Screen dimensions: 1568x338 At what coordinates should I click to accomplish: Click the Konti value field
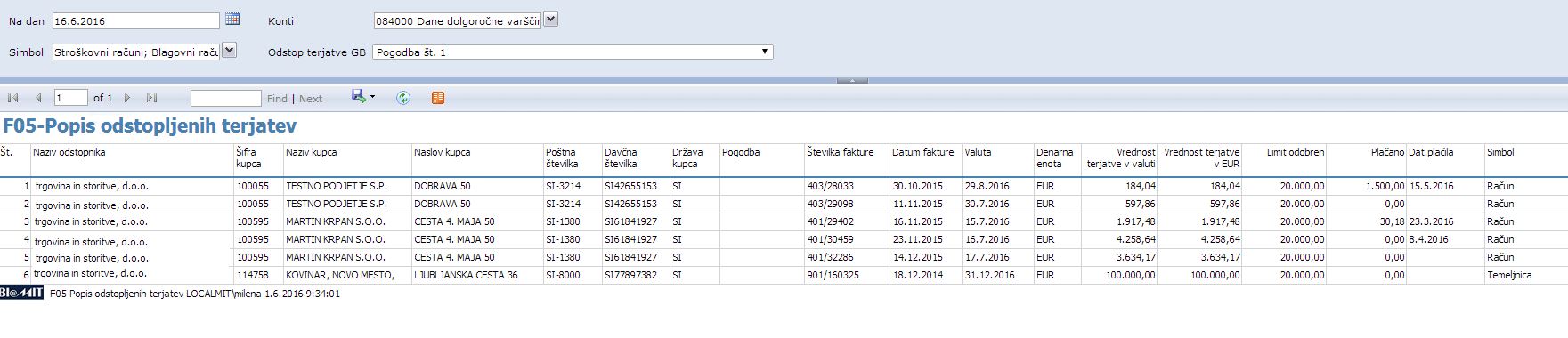pos(458,20)
